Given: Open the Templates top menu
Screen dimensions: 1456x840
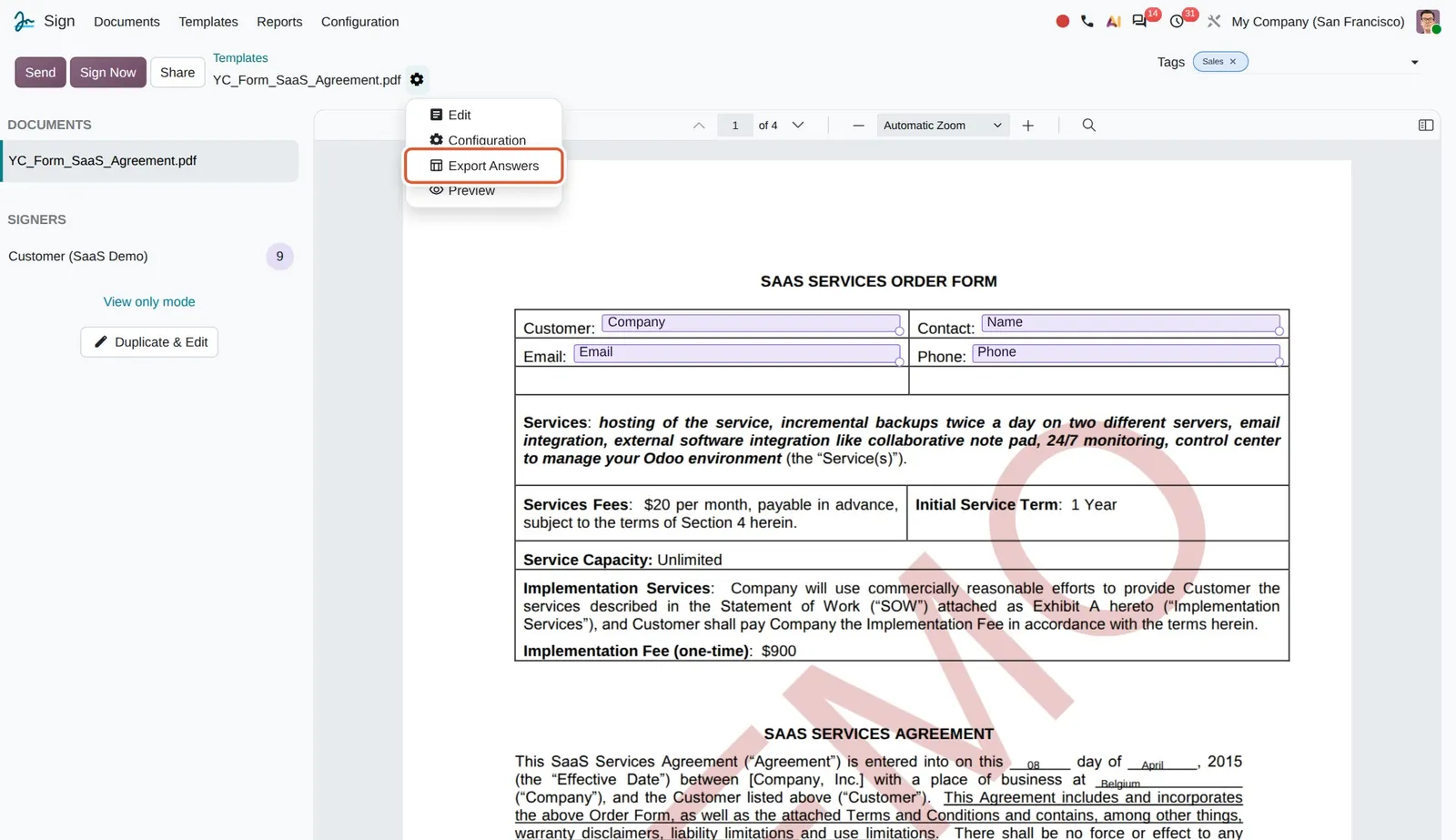Looking at the screenshot, I should tap(208, 21).
